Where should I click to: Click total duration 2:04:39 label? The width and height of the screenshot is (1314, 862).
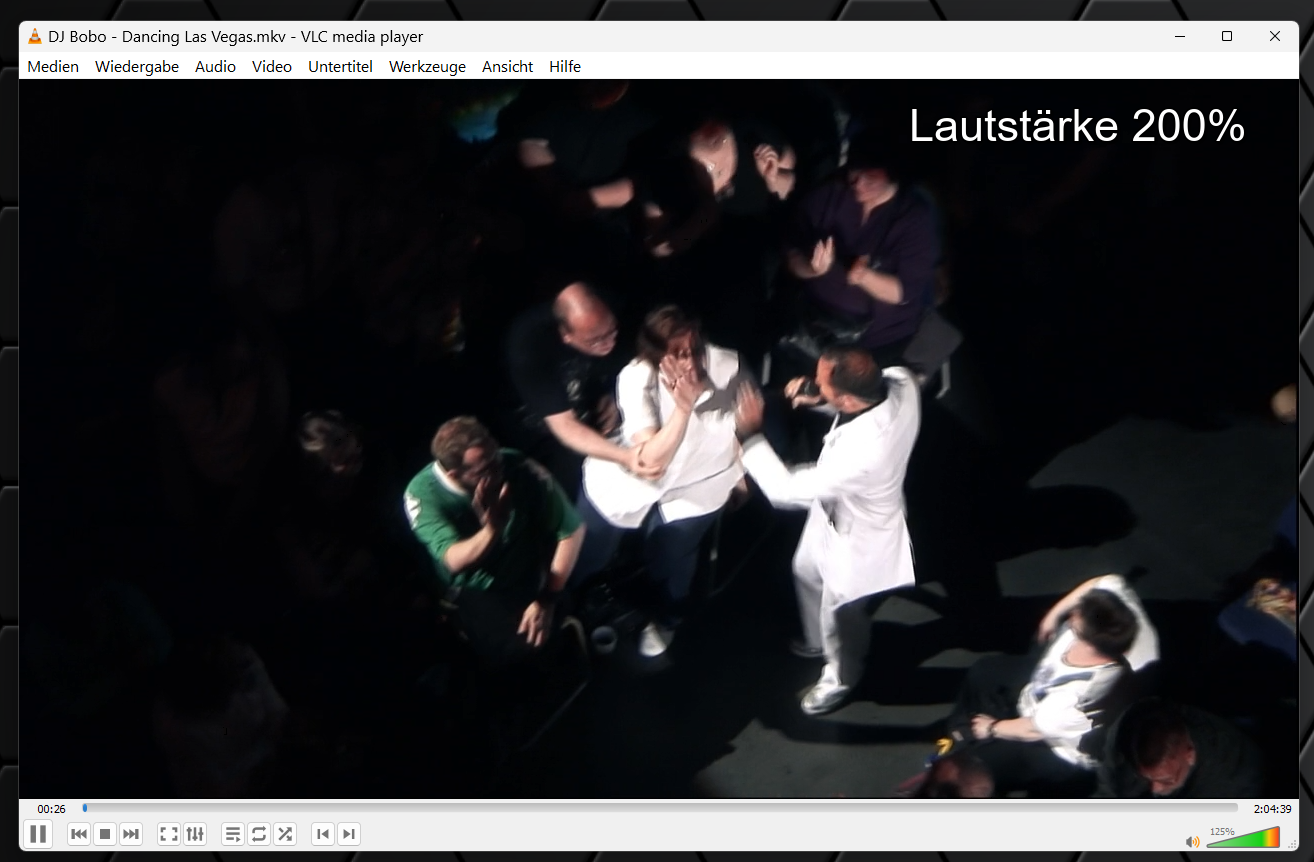pyautogui.click(x=1272, y=809)
